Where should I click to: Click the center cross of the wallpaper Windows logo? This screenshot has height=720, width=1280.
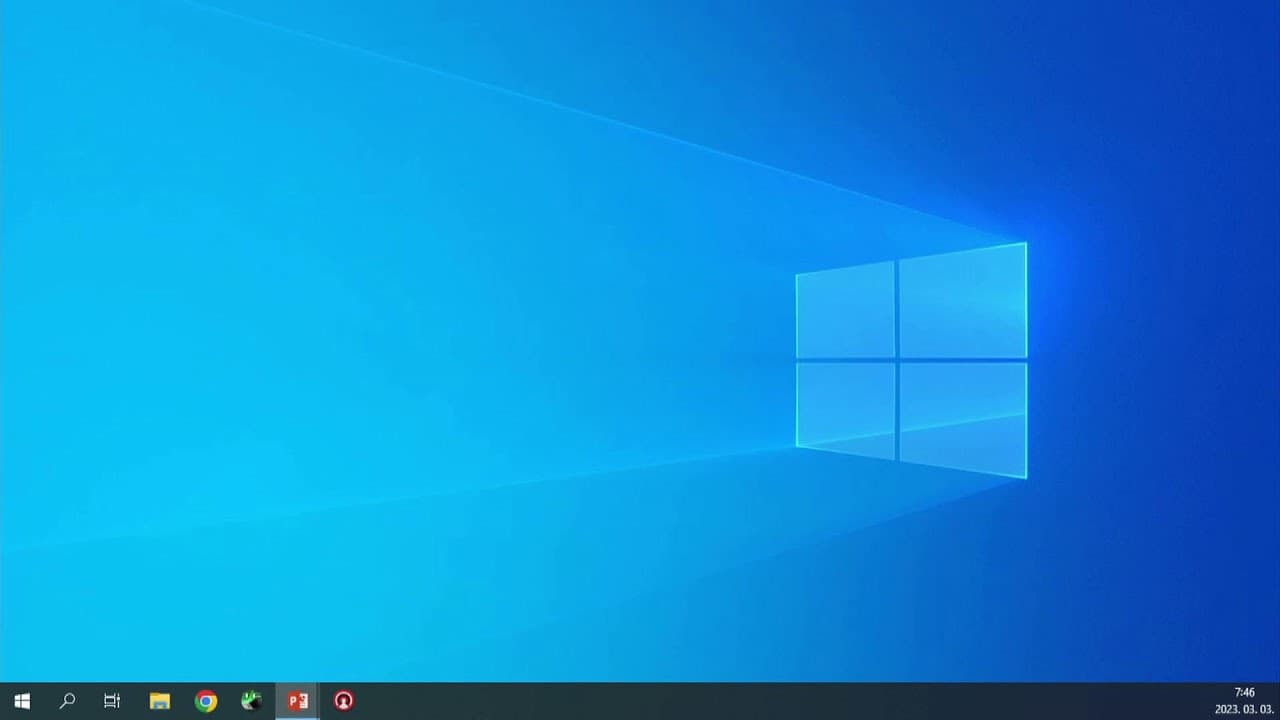pos(897,359)
